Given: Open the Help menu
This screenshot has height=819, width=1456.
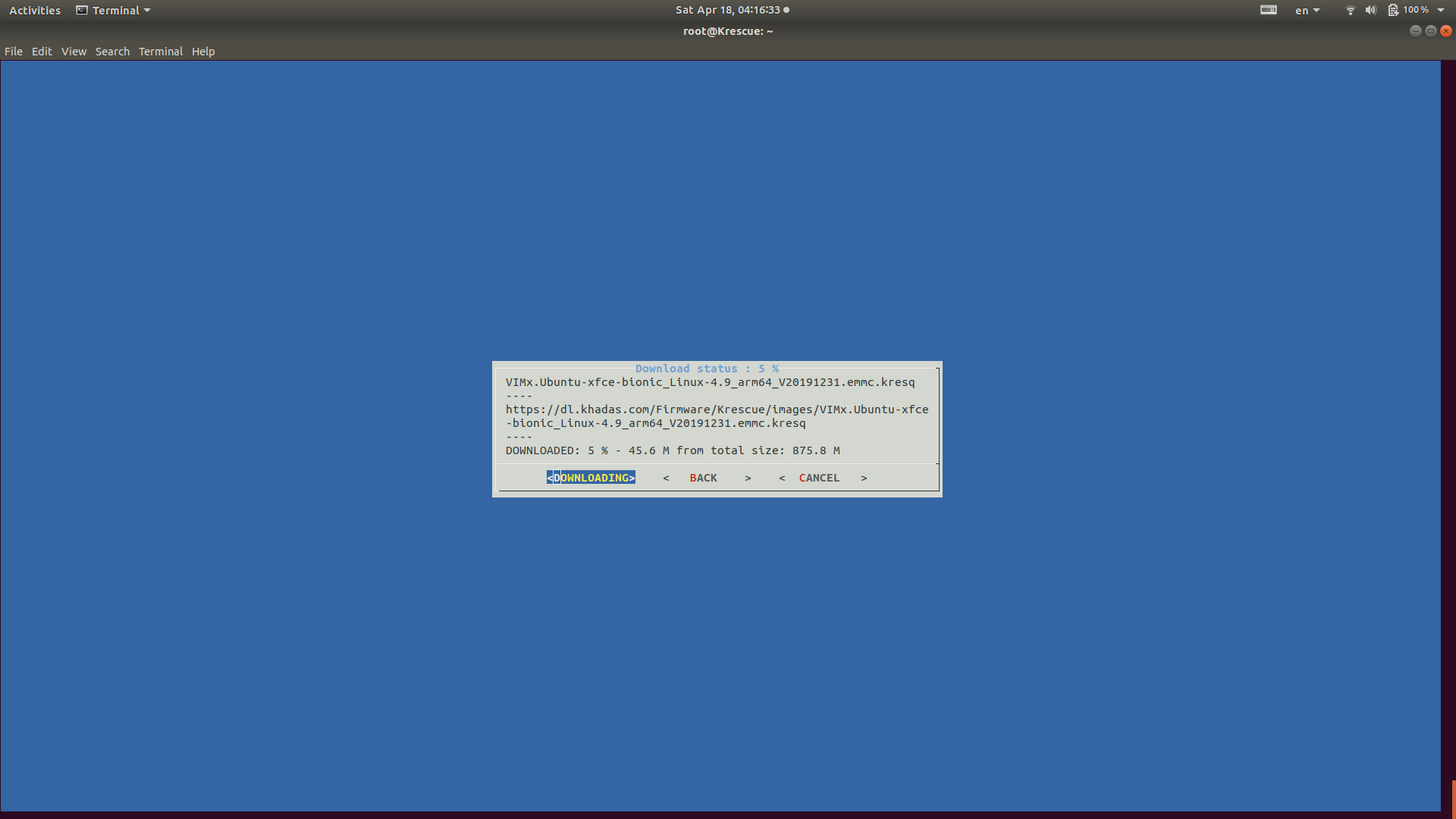Looking at the screenshot, I should point(203,52).
